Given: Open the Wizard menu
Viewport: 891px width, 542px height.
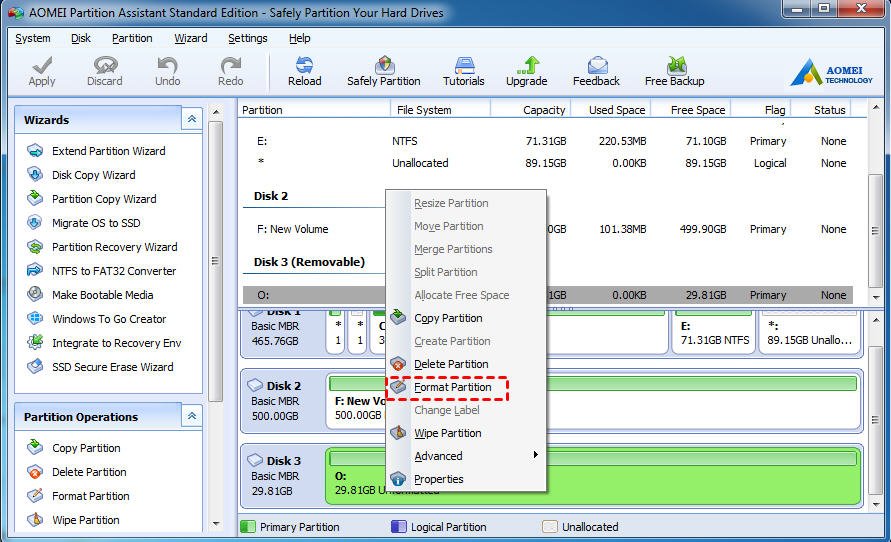Looking at the screenshot, I should point(190,38).
